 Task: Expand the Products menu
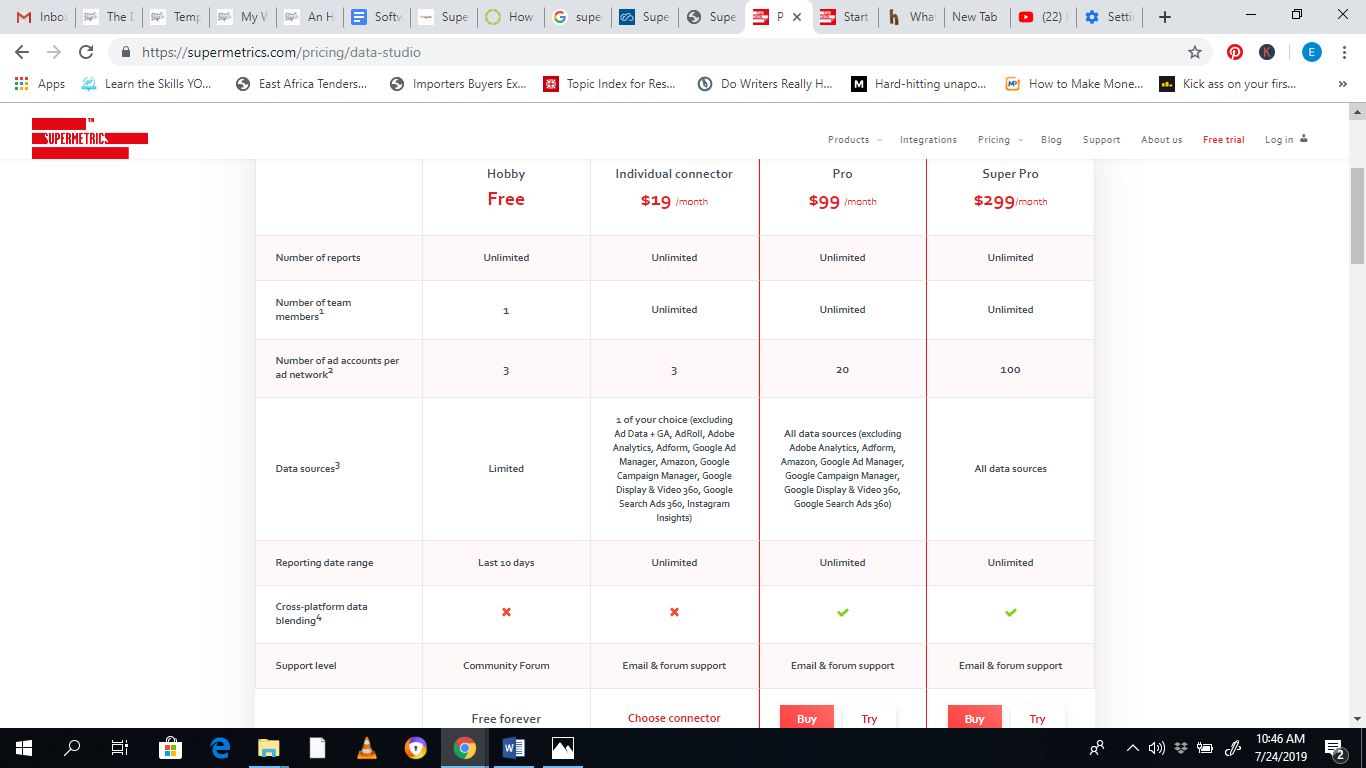click(855, 140)
